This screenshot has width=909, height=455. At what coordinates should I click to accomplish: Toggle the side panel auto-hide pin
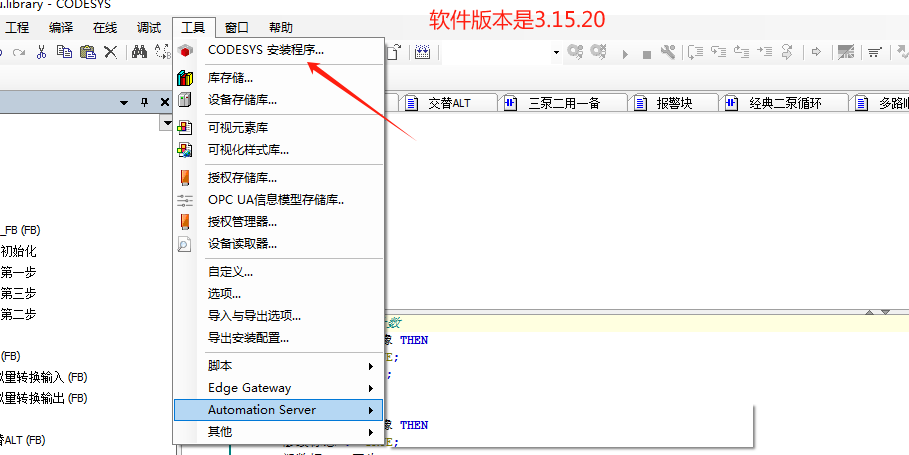[145, 103]
